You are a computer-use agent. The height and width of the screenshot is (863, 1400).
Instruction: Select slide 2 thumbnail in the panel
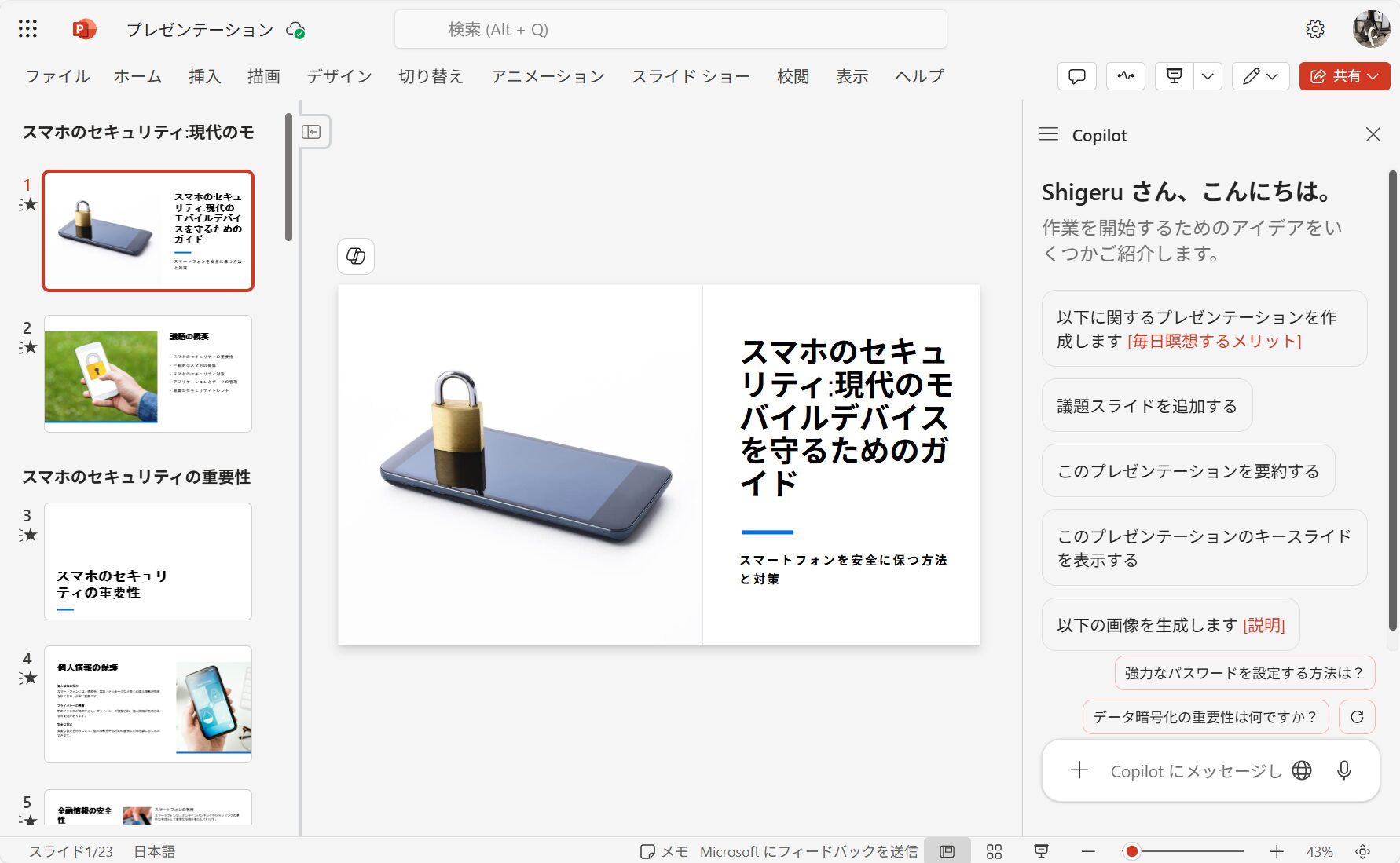[x=148, y=373]
